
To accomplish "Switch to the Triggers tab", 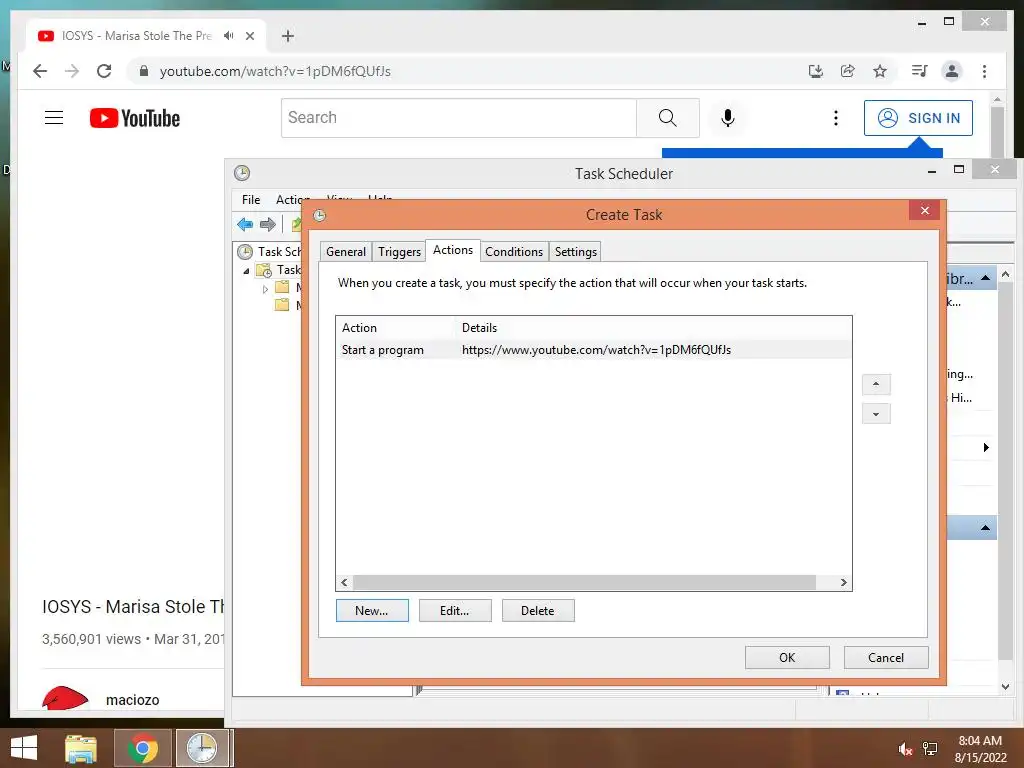I will coord(399,252).
